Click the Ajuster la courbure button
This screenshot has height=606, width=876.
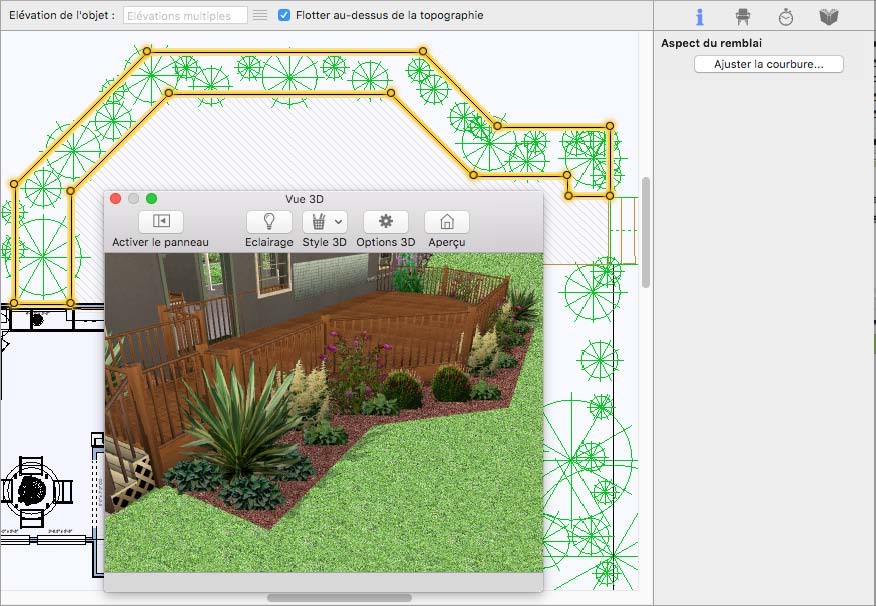click(x=768, y=64)
